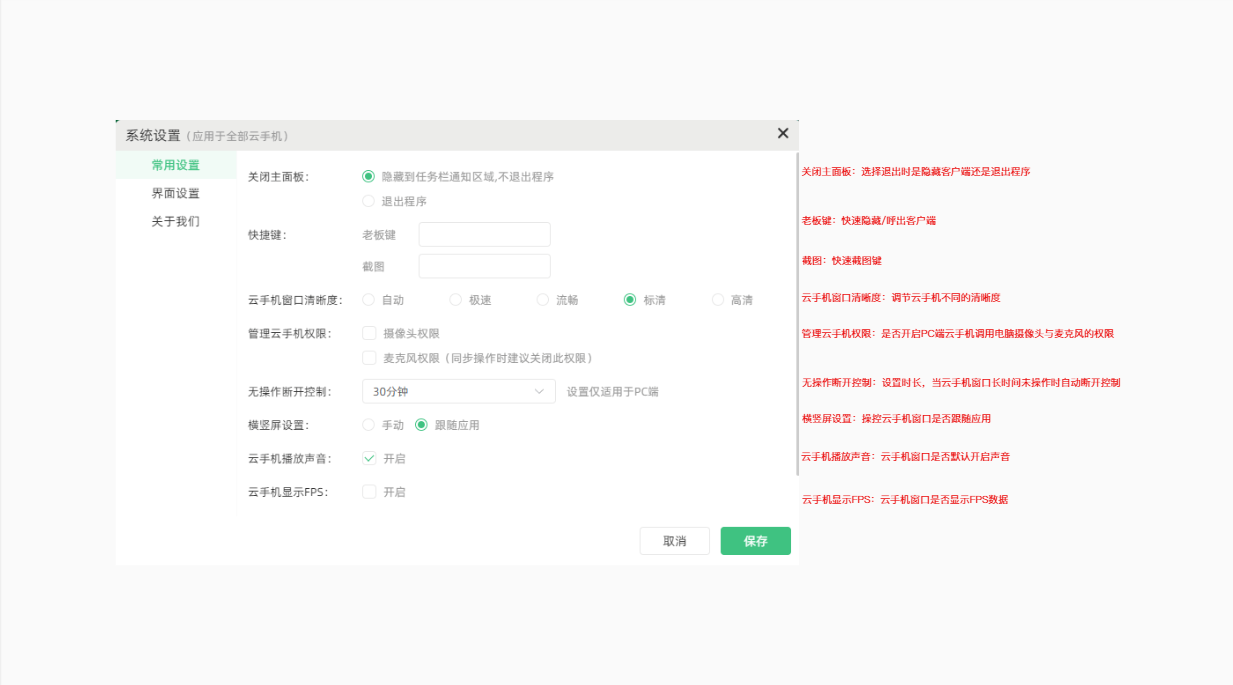Click the 云手机窗口清晰度 label
Screen dimensions: 1233x685
click(295, 300)
